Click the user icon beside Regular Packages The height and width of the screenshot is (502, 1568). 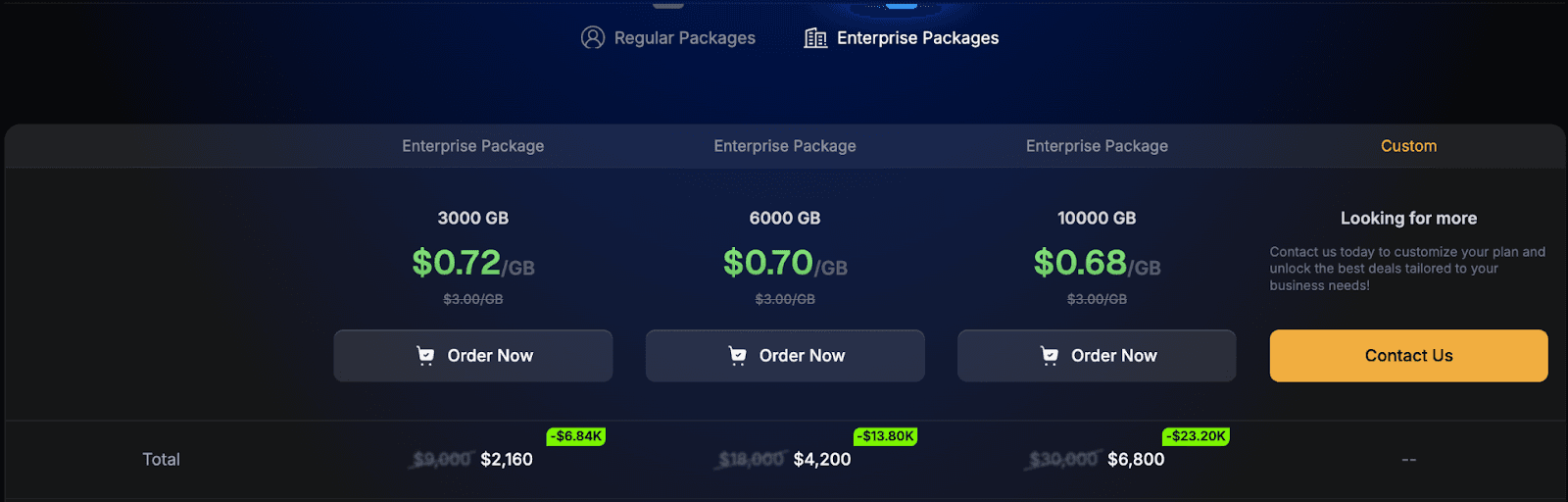click(x=593, y=37)
